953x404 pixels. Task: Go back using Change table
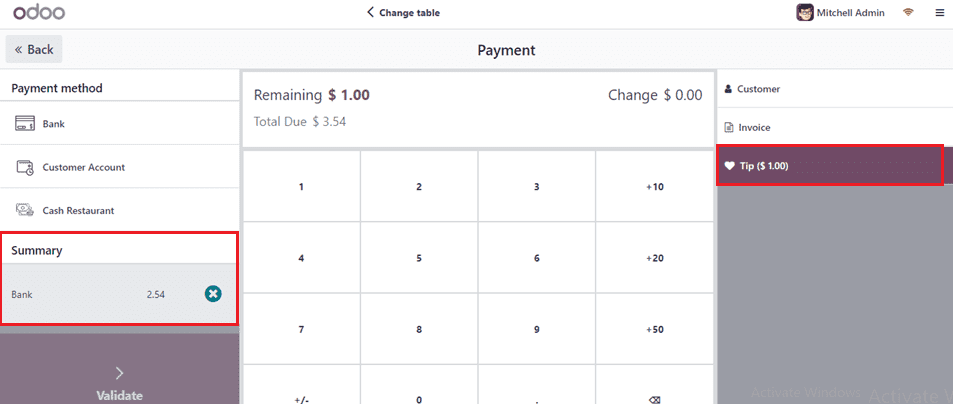[x=403, y=13]
